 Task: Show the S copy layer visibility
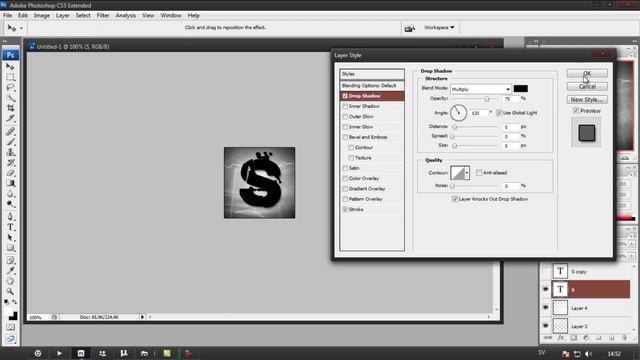point(546,271)
